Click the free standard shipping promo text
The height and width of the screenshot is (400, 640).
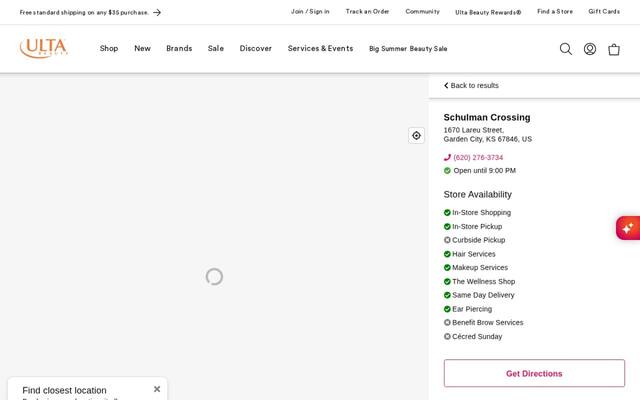tap(84, 13)
